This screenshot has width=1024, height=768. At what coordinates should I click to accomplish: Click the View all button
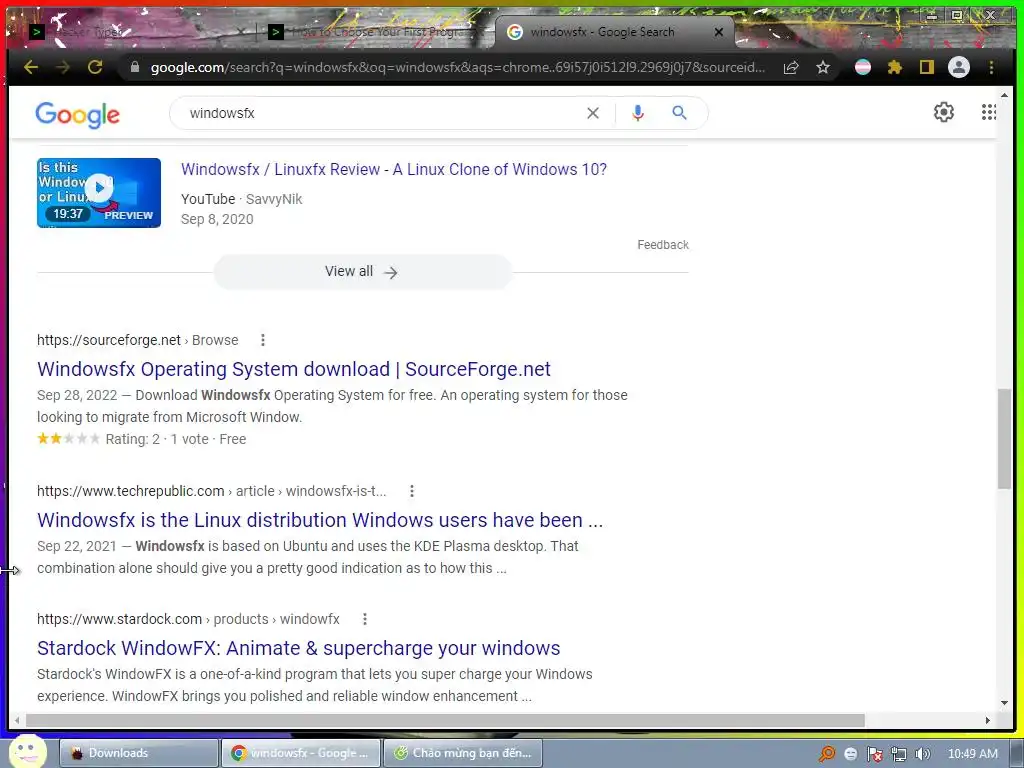pyautogui.click(x=362, y=272)
